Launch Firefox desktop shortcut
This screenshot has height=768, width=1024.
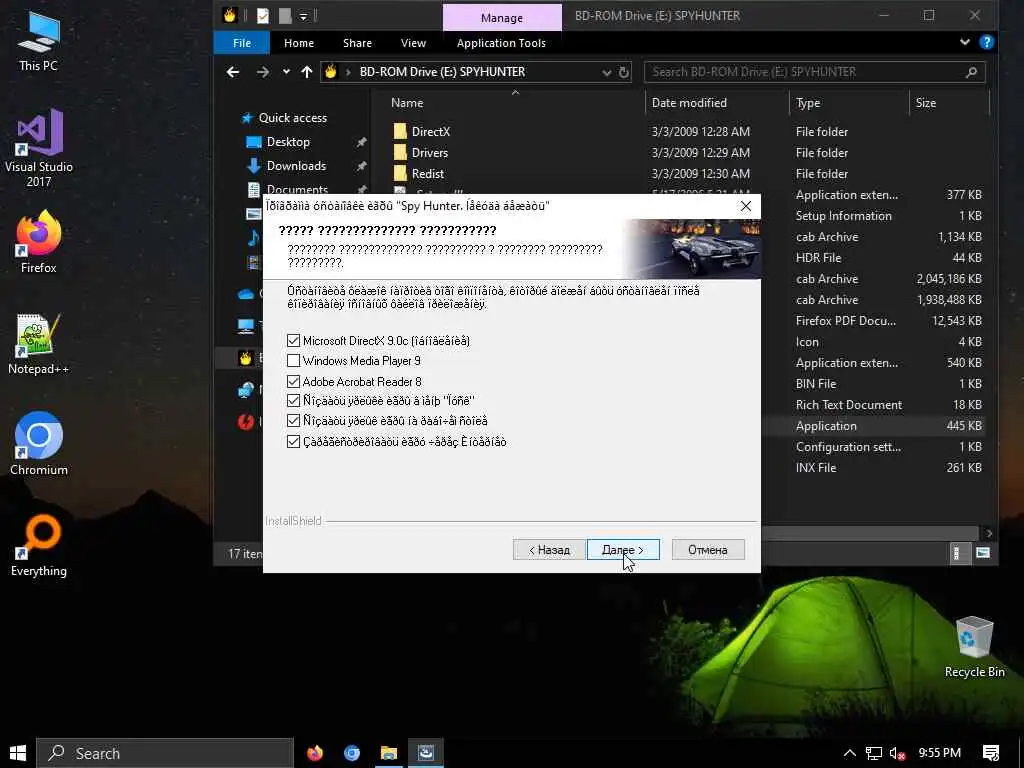tap(39, 242)
